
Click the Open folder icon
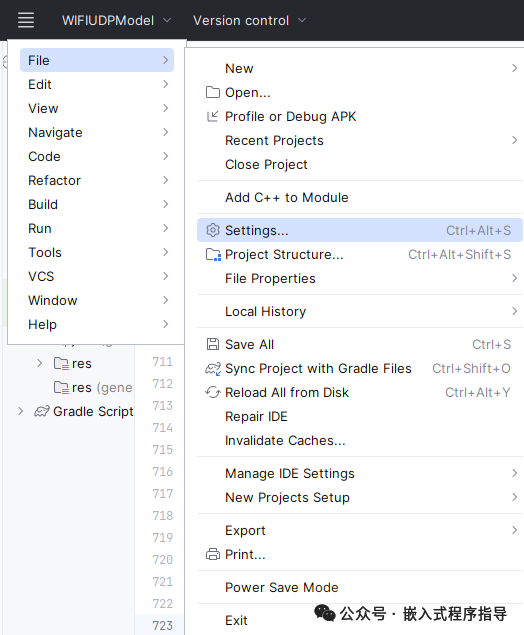pyautogui.click(x=213, y=92)
